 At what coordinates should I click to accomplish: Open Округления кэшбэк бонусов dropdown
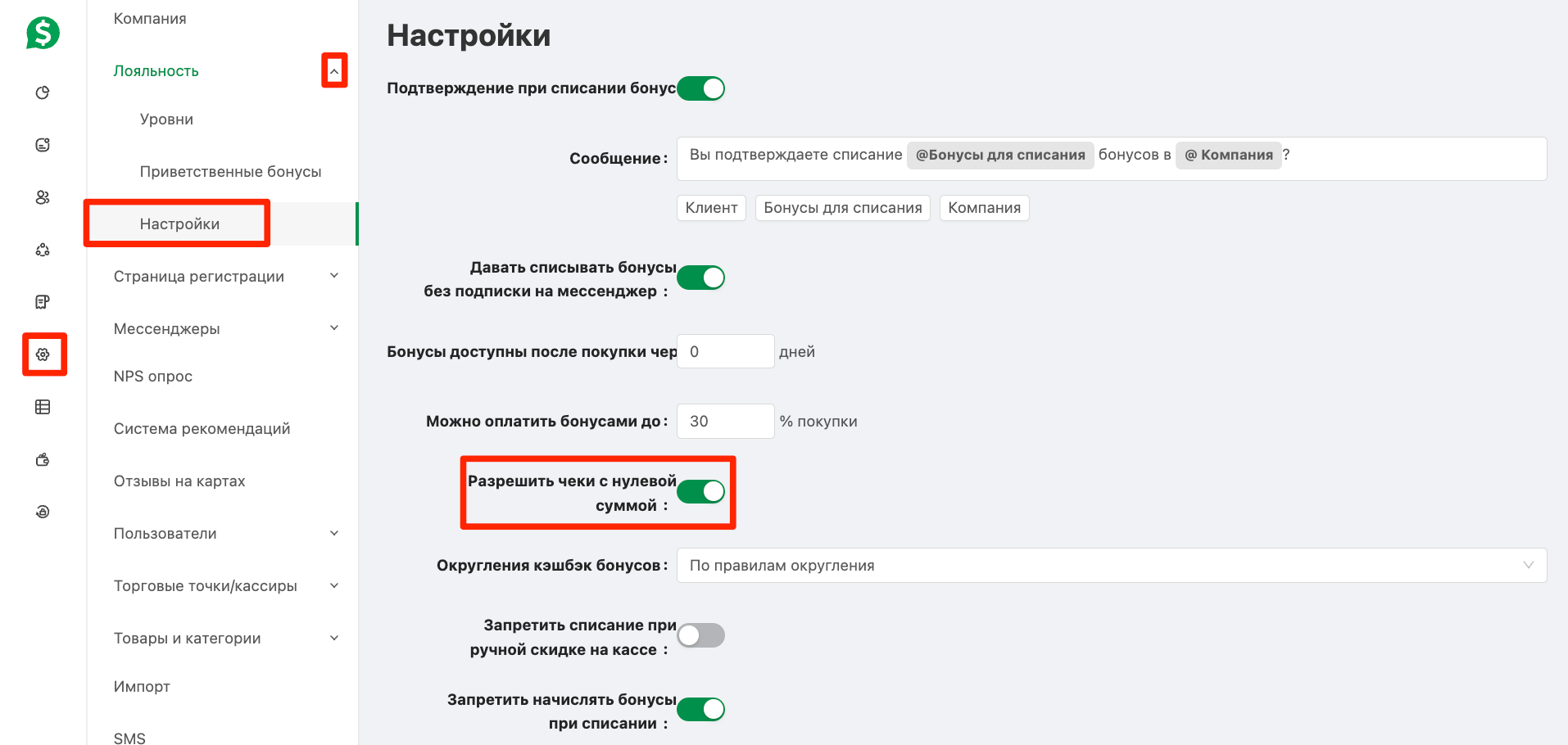coord(1112,566)
